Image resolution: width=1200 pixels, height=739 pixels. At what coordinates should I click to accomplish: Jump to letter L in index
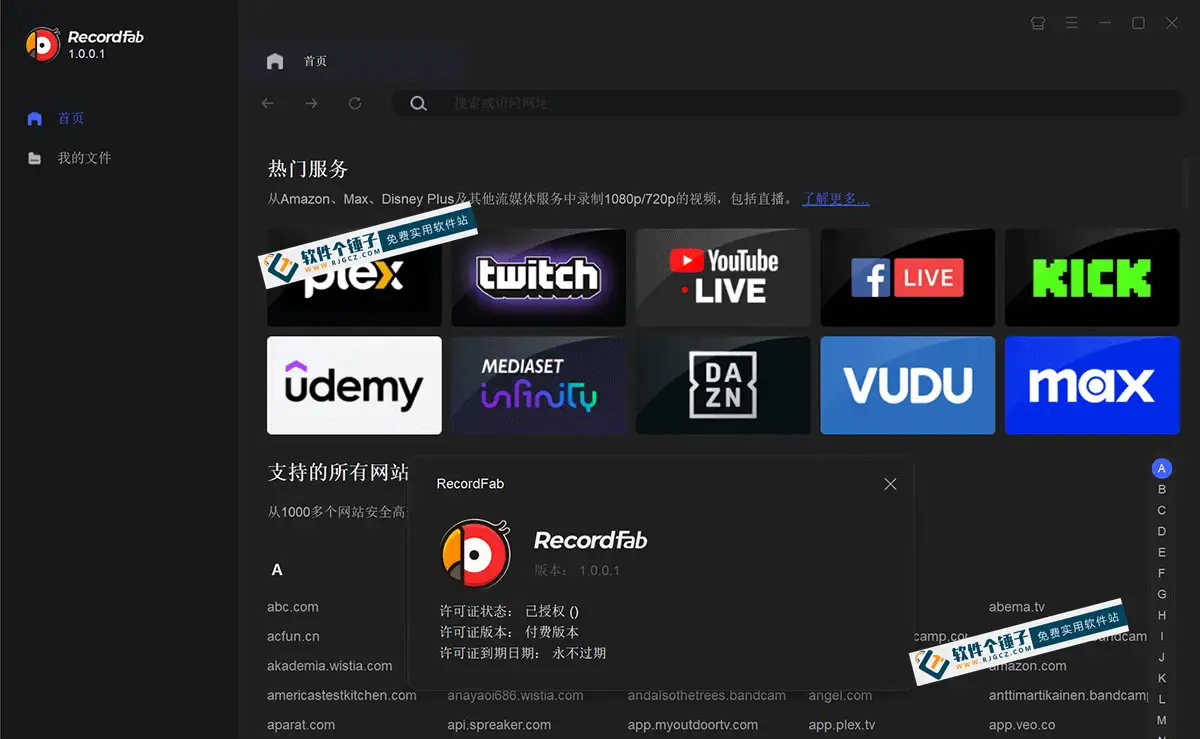click(x=1161, y=699)
